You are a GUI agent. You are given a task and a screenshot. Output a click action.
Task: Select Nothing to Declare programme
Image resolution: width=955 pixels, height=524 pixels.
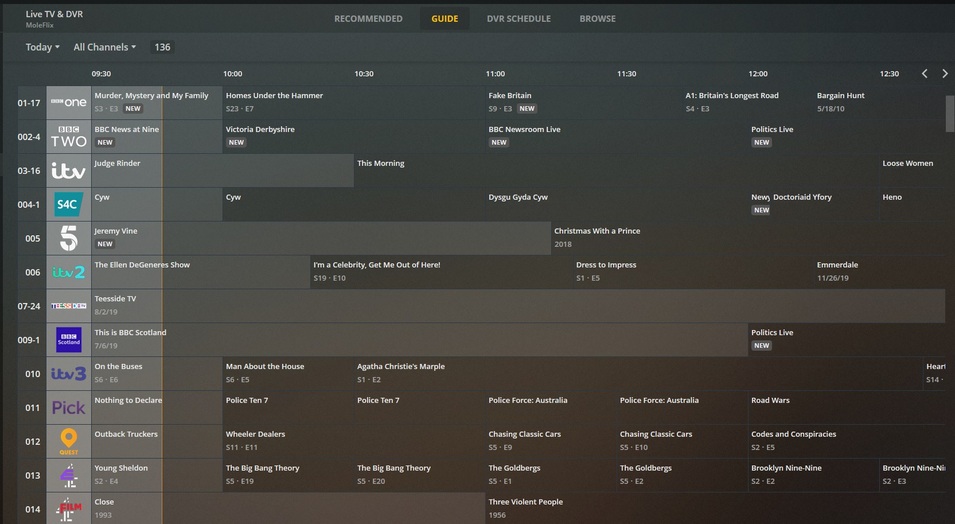tap(157, 408)
